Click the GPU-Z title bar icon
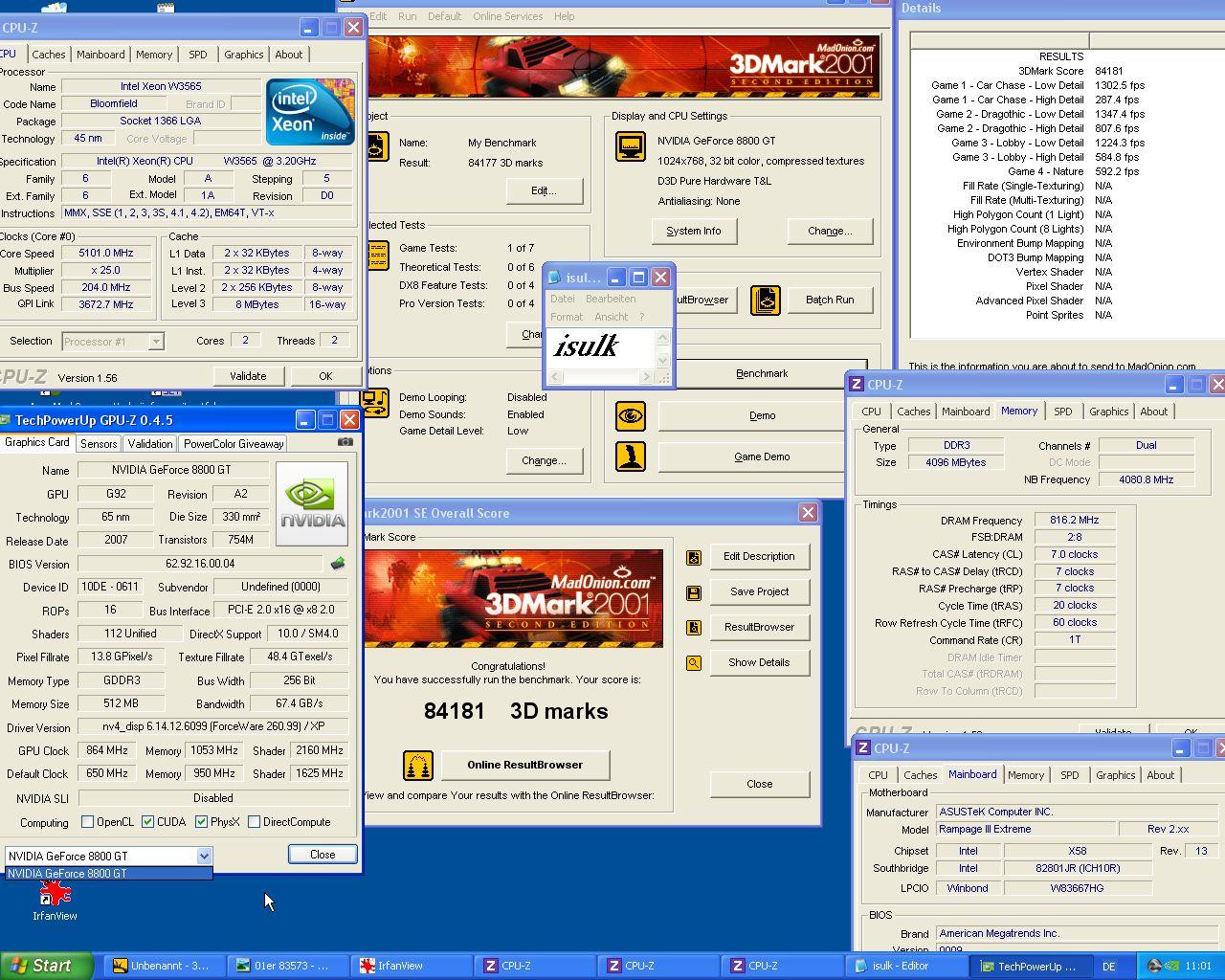The height and width of the screenshot is (980, 1225). [x=5, y=420]
